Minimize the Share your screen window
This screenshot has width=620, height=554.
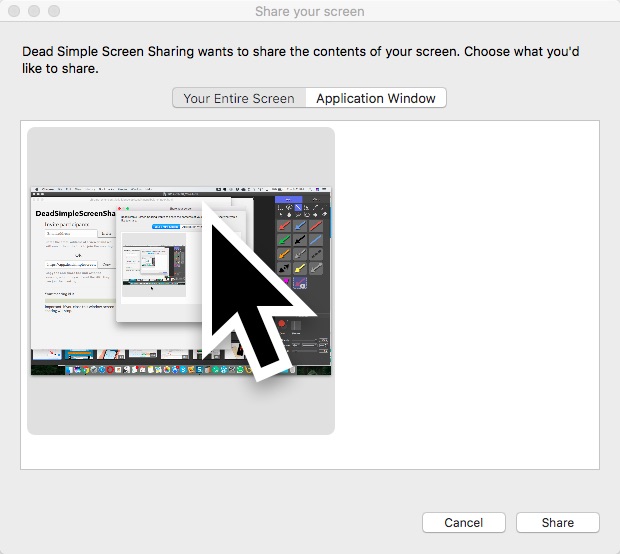(x=34, y=11)
